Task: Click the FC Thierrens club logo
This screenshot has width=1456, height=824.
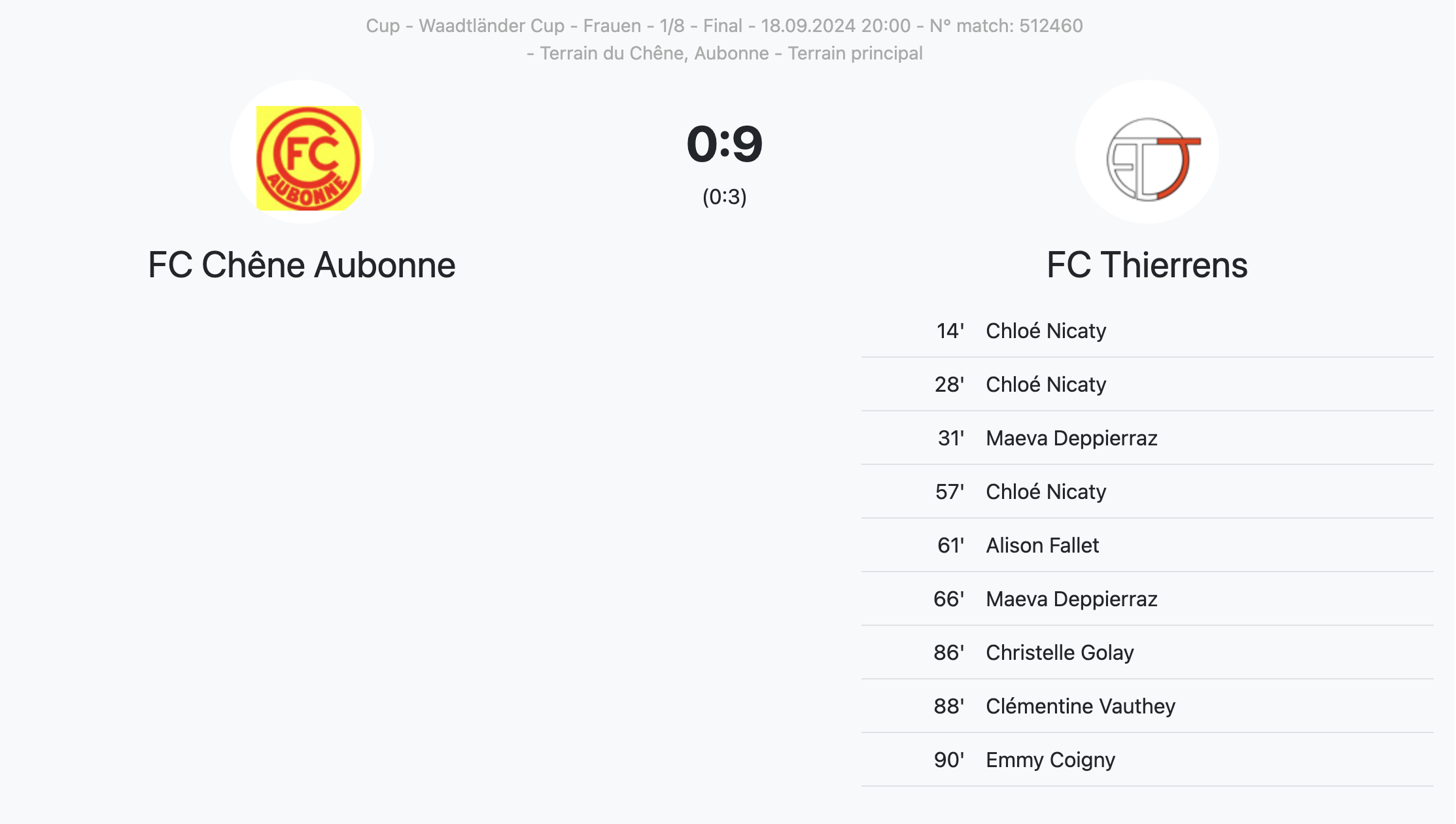Action: [1147, 152]
